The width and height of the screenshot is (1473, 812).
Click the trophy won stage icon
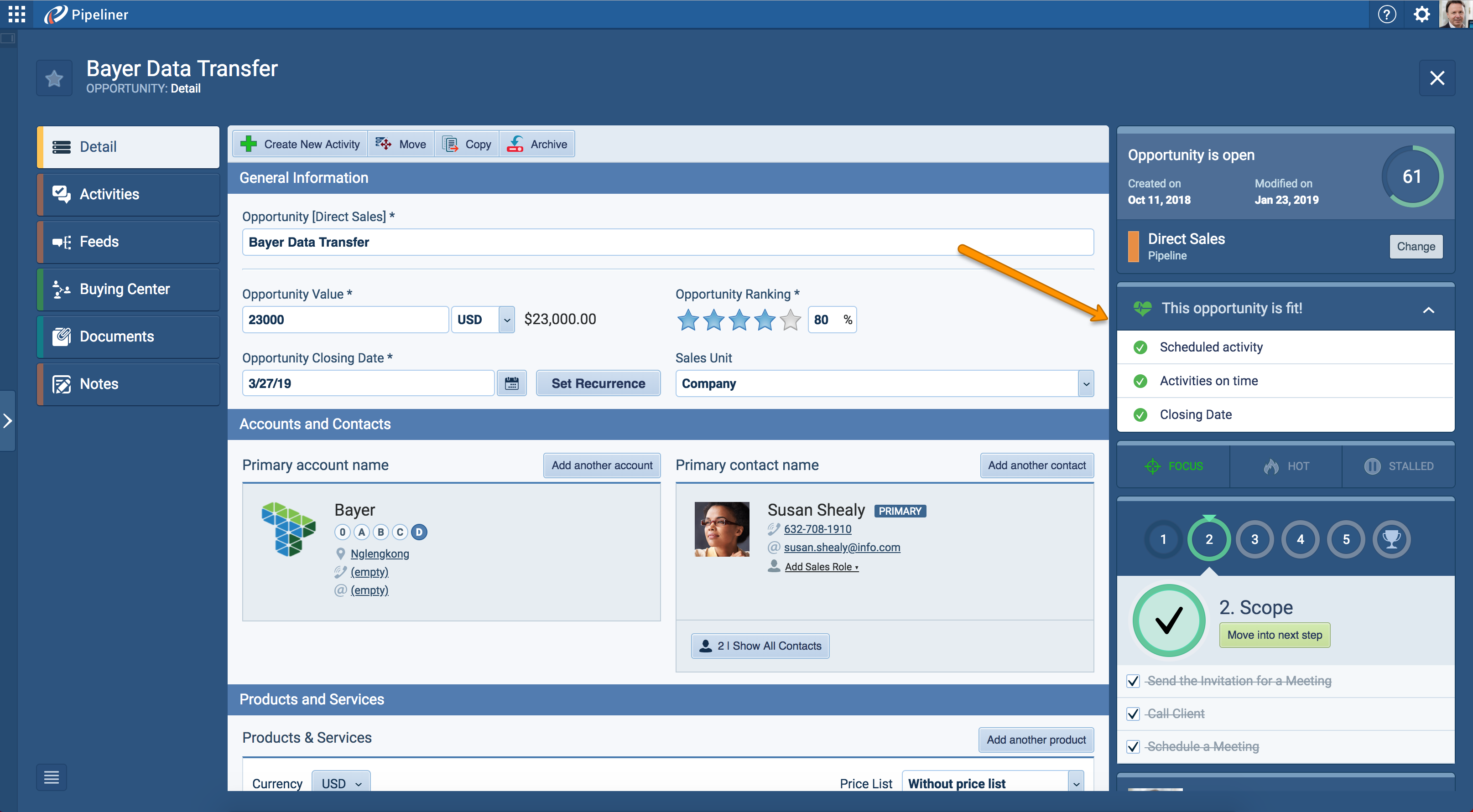coord(1391,539)
